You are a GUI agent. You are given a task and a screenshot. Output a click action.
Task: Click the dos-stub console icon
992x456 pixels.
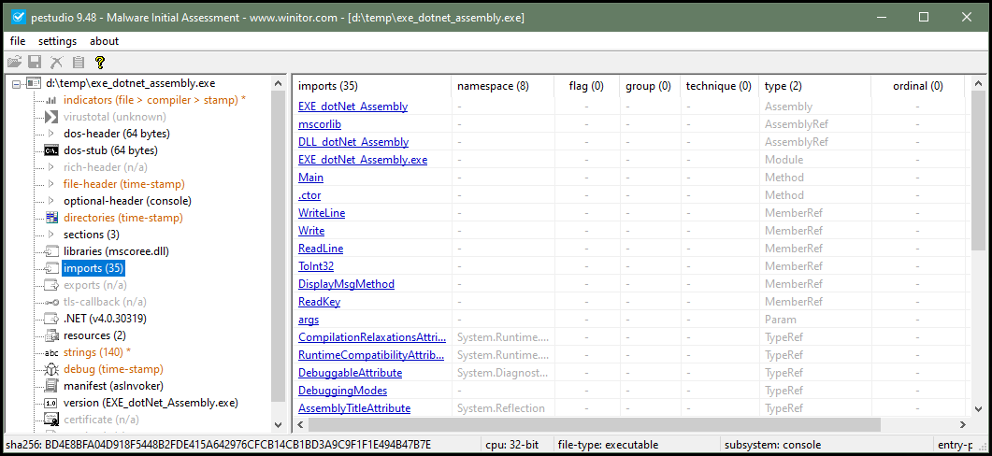coord(51,151)
